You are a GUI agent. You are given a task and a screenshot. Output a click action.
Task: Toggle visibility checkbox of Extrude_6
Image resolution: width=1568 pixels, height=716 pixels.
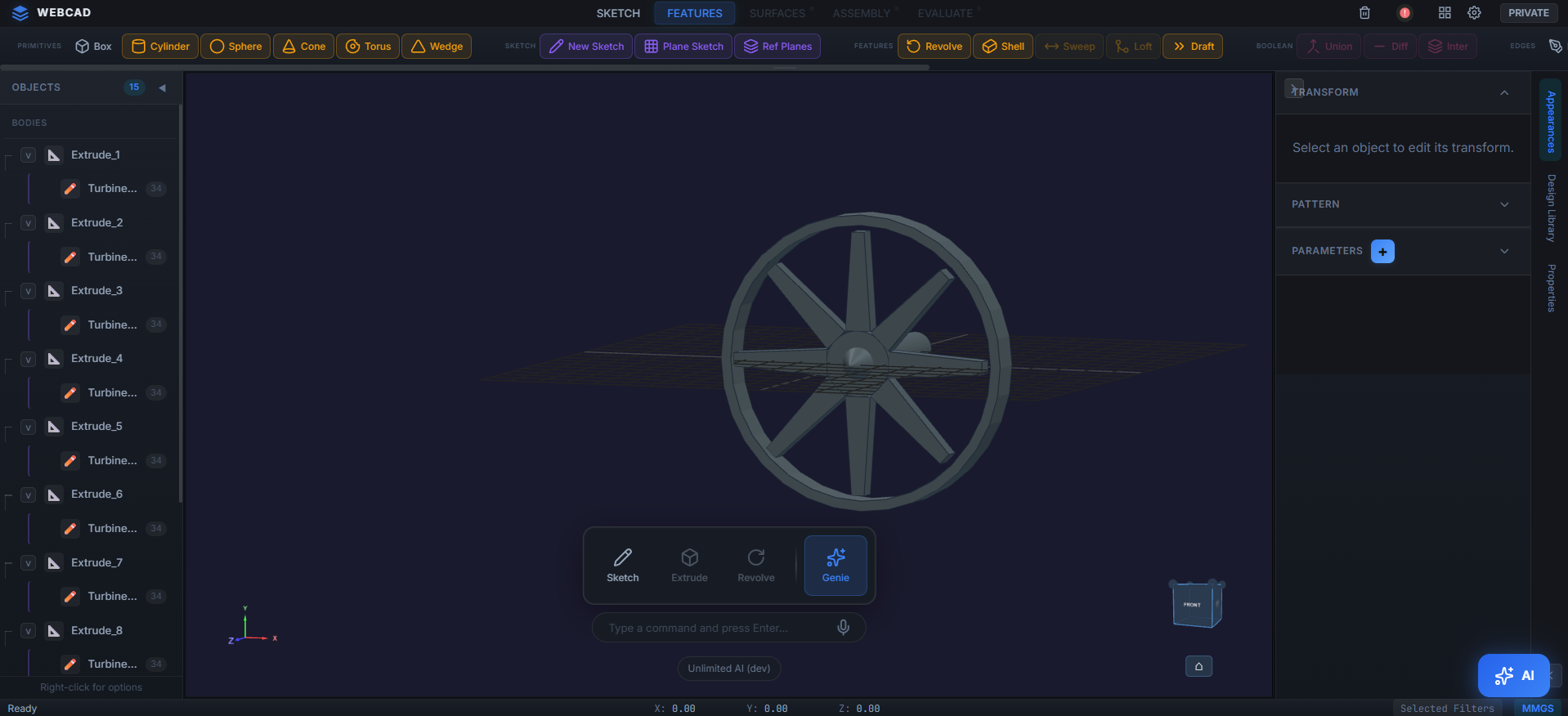(29, 494)
